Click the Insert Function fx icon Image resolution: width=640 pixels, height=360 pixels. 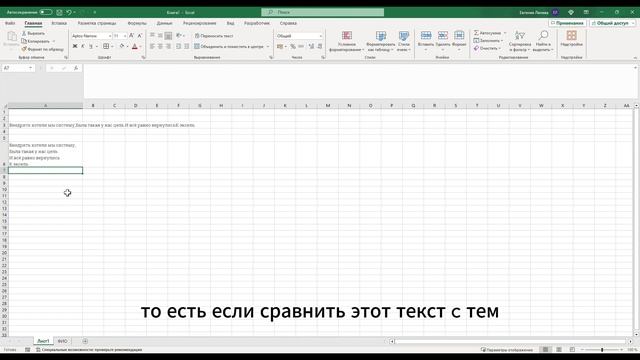pos(76,68)
